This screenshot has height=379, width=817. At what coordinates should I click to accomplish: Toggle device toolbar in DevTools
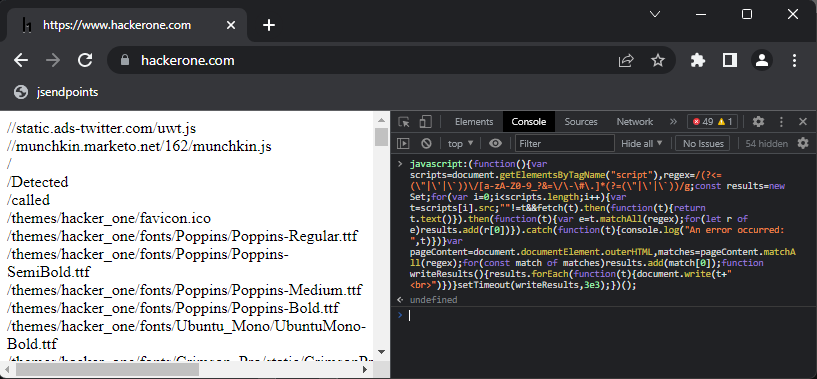(426, 122)
